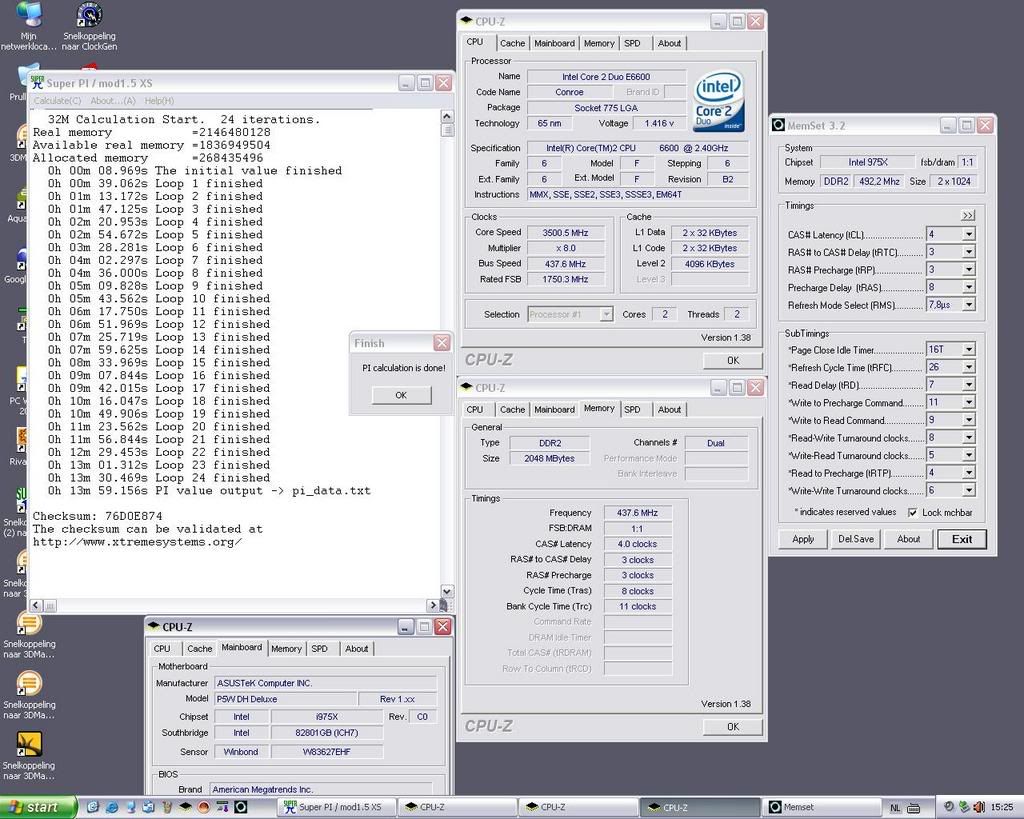Image resolution: width=1024 pixels, height=819 pixels.
Task: Open Write to Read Command dropdown
Action: pos(968,420)
